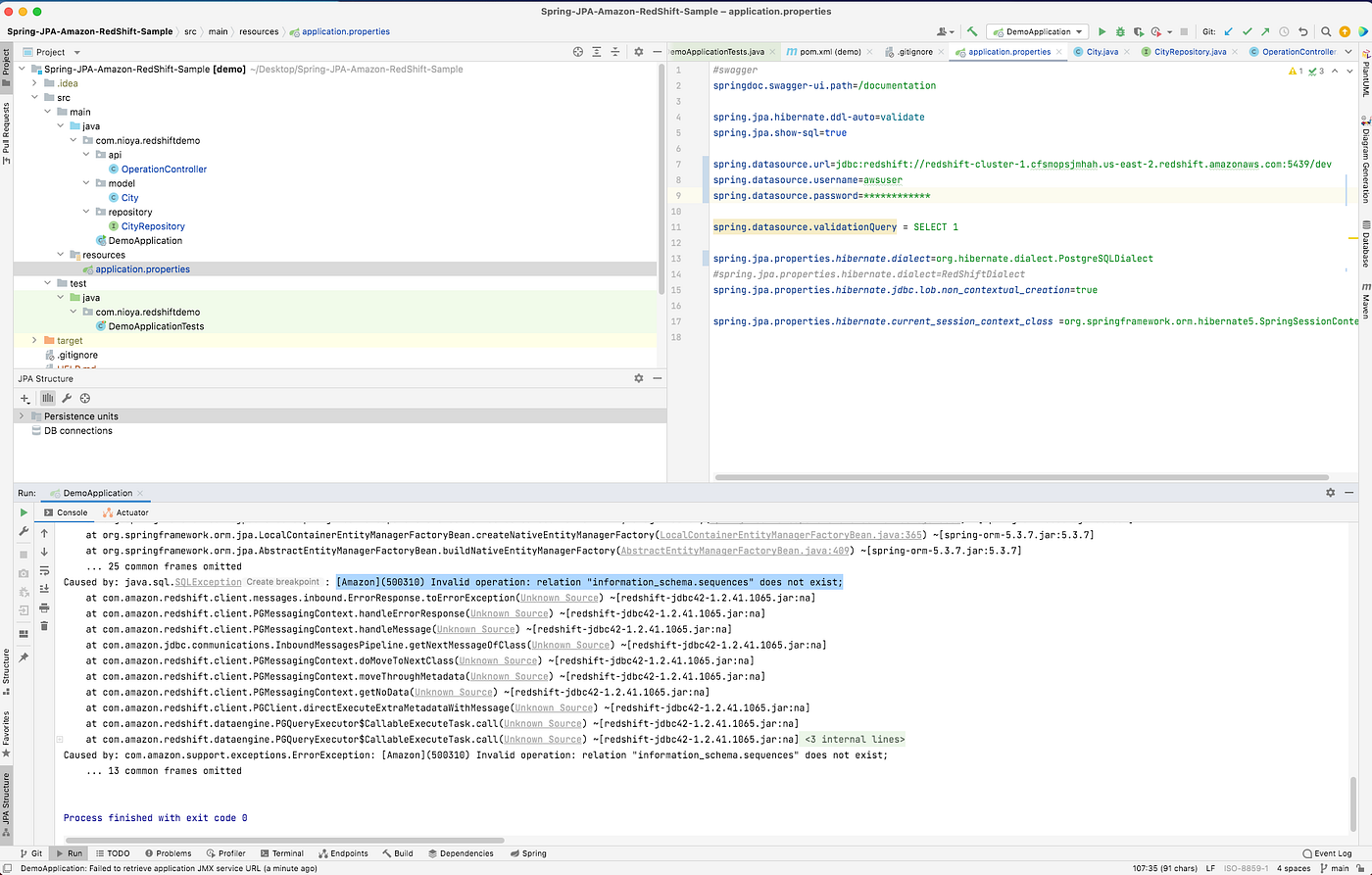The height and width of the screenshot is (875, 1372).
Task: Switch to the City.java editor tab
Action: point(1097,52)
